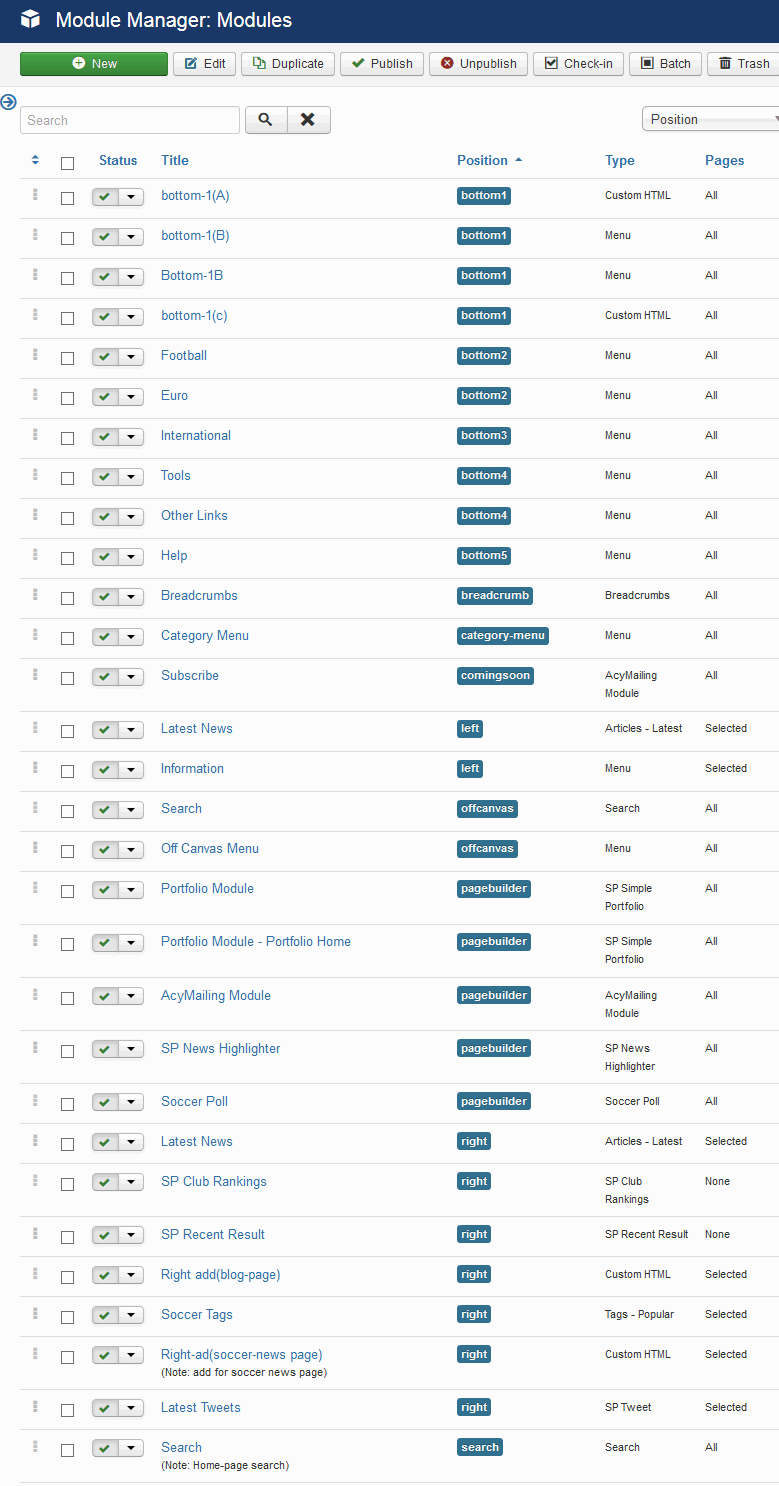Click the magnifier search icon button

click(x=265, y=120)
